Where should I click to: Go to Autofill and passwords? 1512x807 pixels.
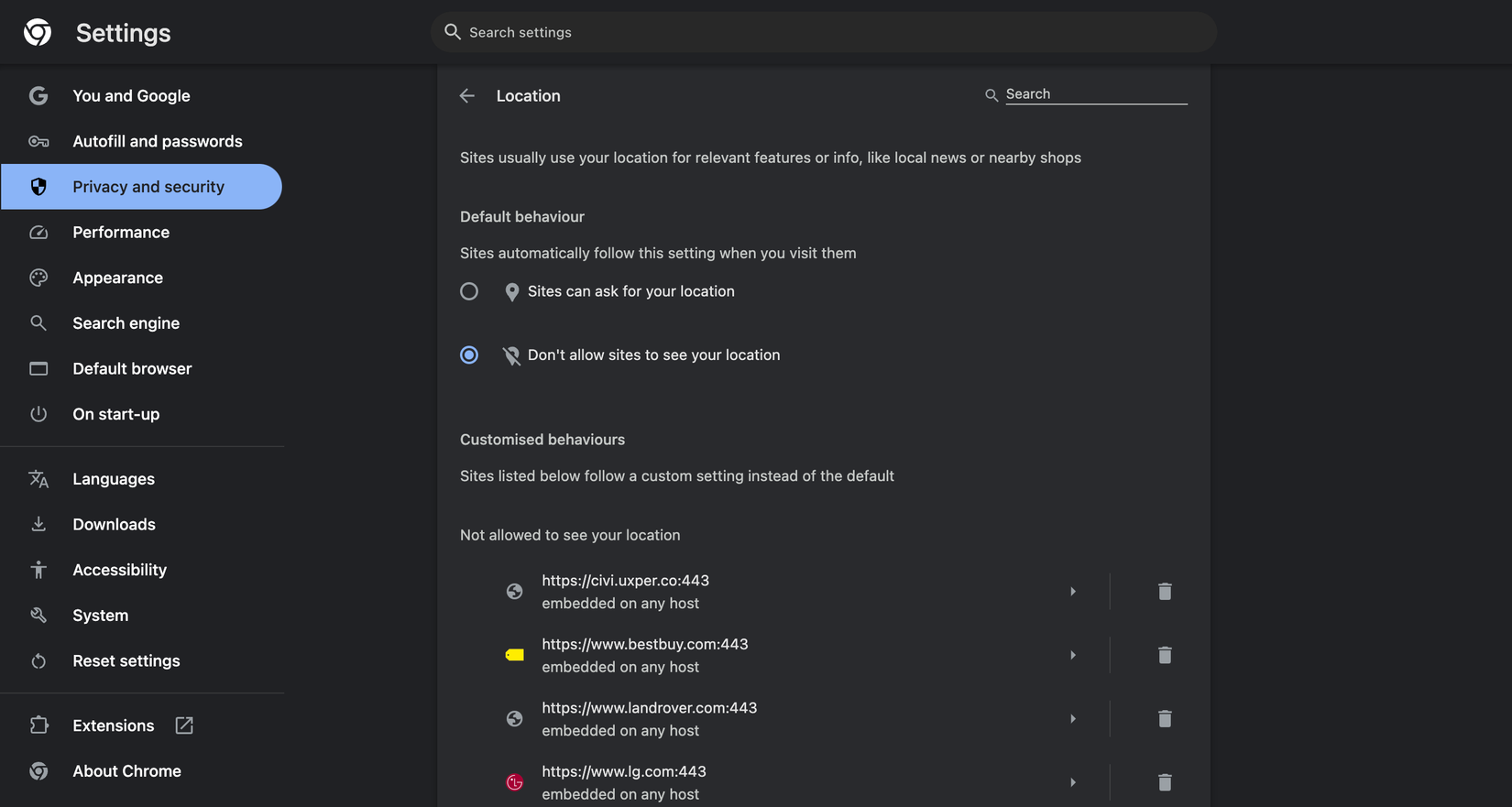[157, 141]
